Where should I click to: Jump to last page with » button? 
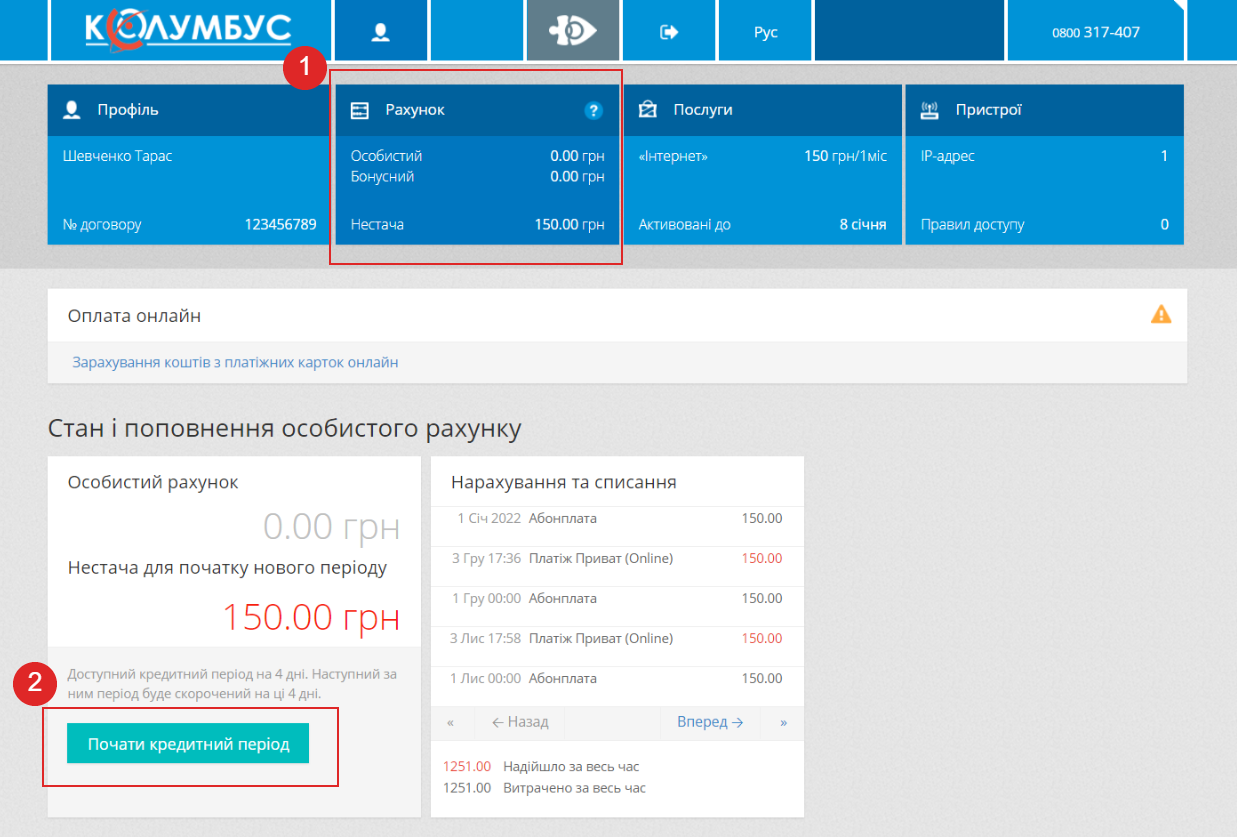pos(783,722)
